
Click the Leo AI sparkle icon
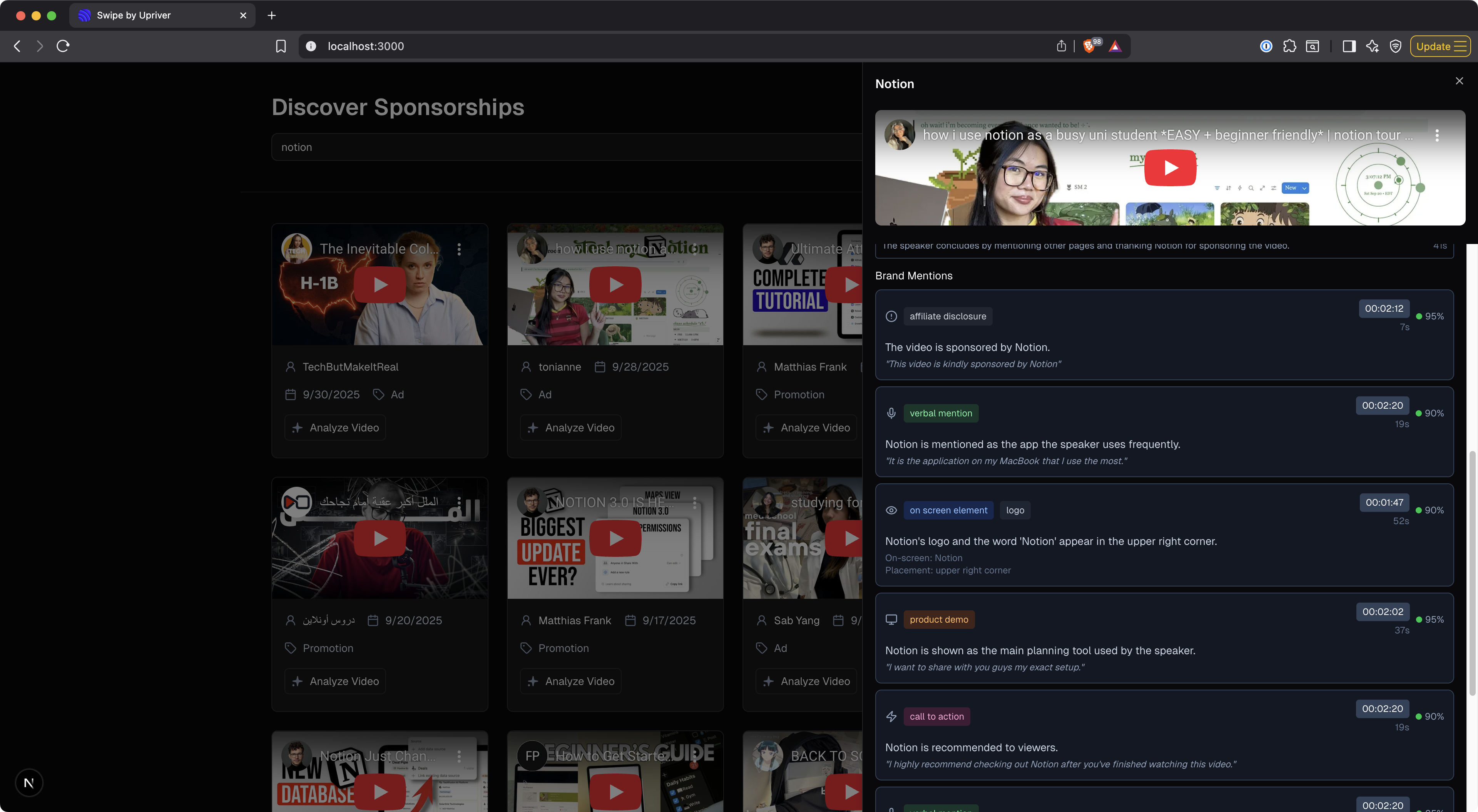1373,47
